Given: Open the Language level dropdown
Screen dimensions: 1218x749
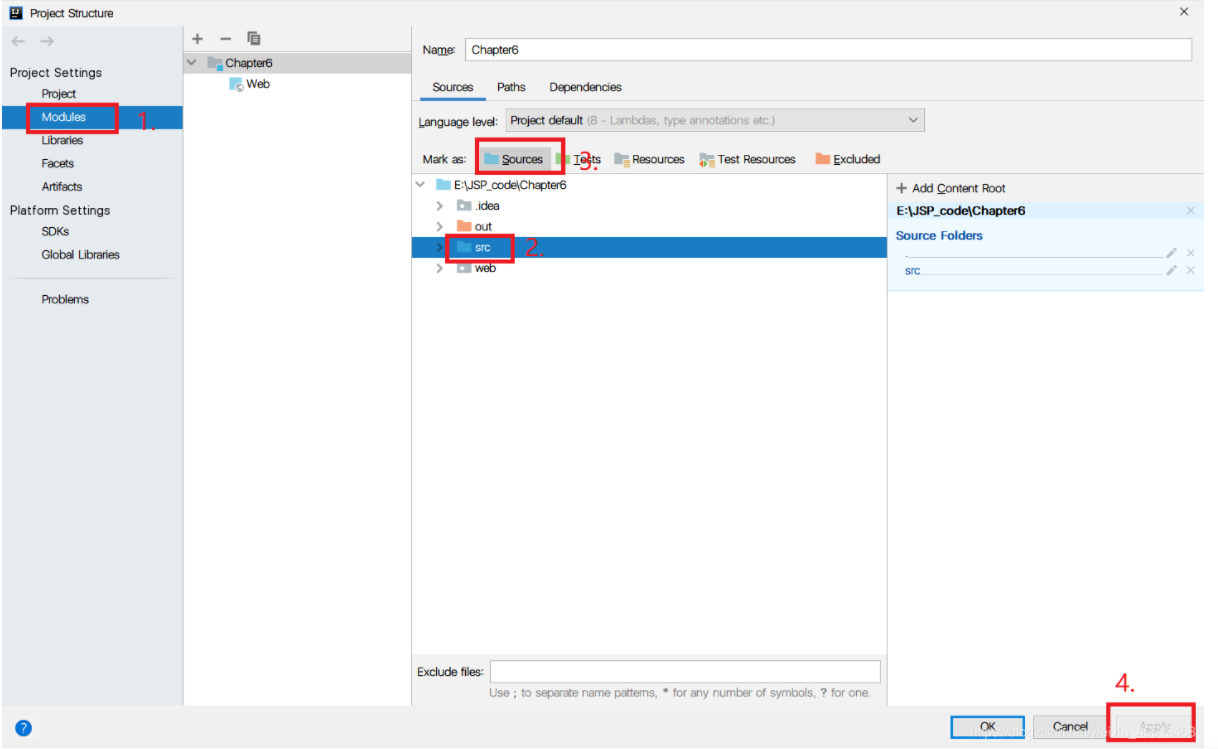Looking at the screenshot, I should point(715,121).
